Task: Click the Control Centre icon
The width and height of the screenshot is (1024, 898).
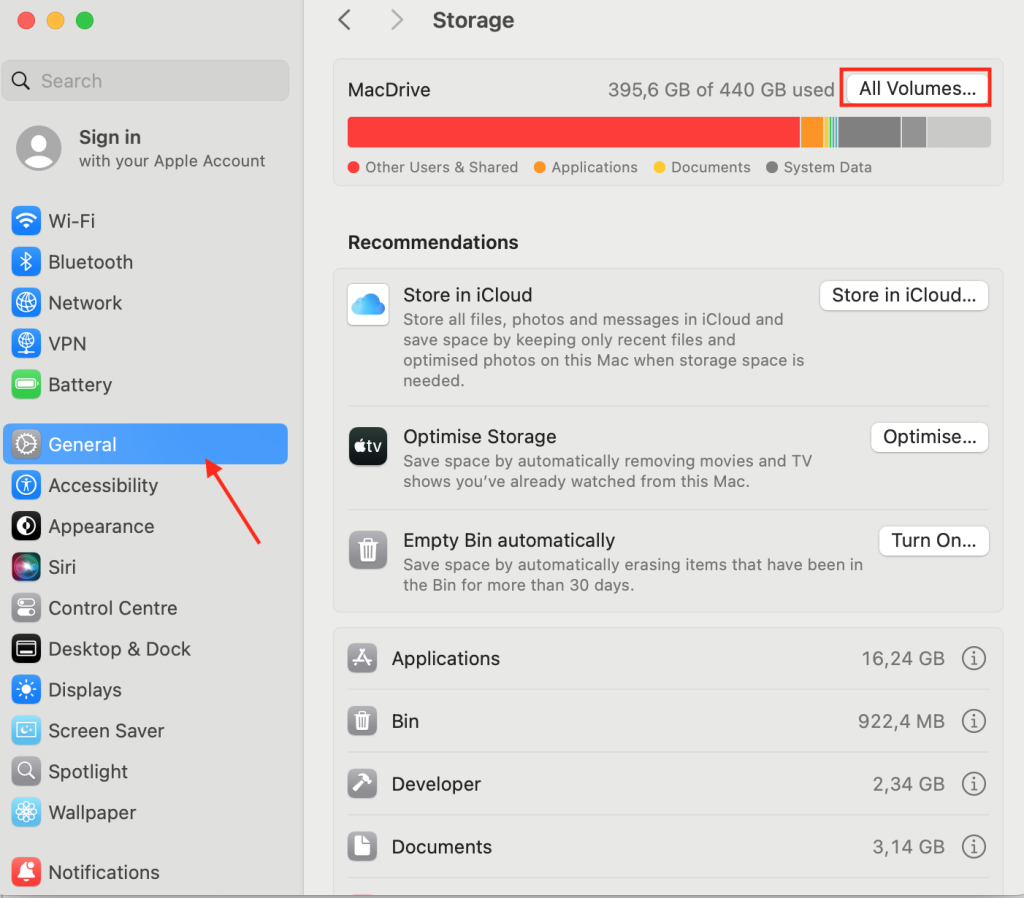Action: tap(26, 608)
